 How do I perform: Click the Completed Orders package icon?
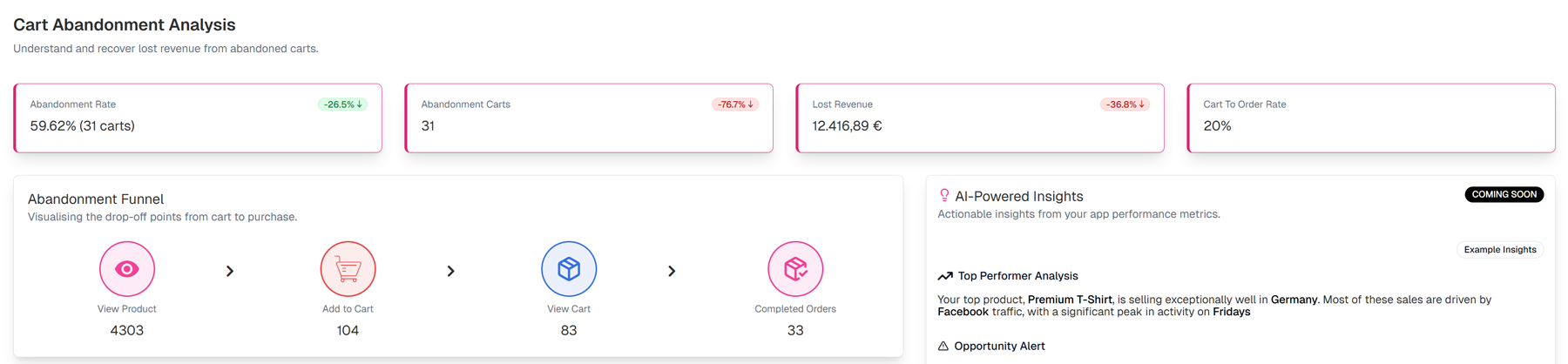(x=795, y=269)
